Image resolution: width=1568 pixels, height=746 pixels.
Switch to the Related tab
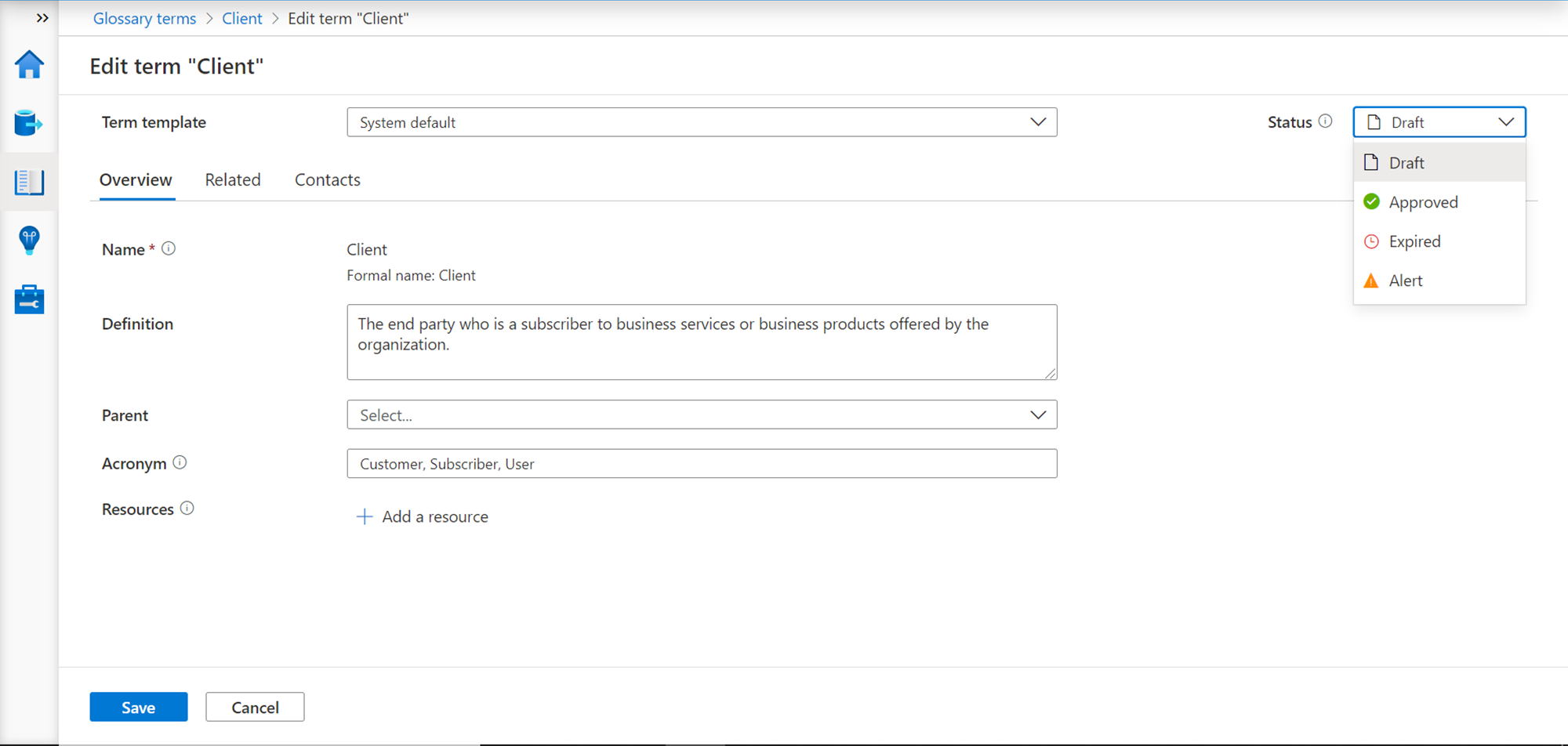point(233,180)
